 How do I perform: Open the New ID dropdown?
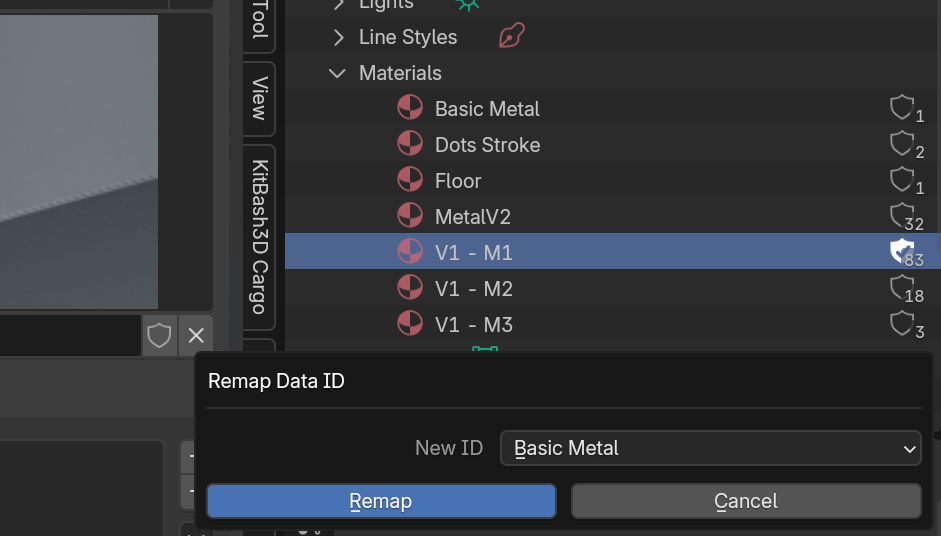click(x=709, y=448)
